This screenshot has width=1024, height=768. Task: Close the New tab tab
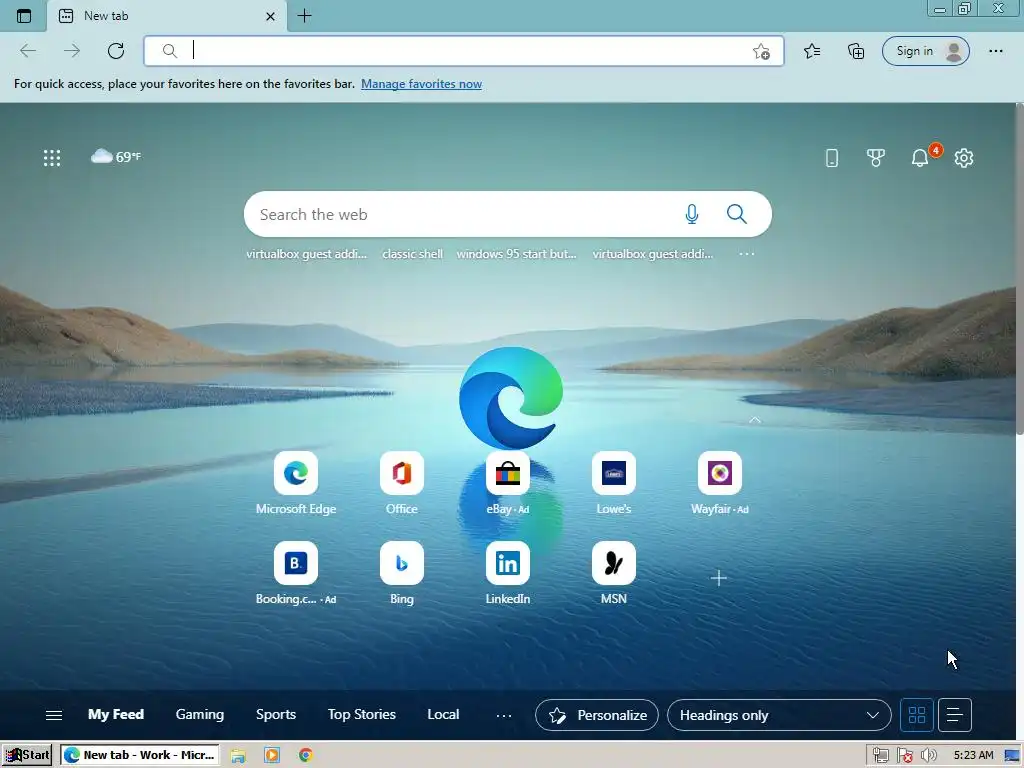pyautogui.click(x=270, y=16)
